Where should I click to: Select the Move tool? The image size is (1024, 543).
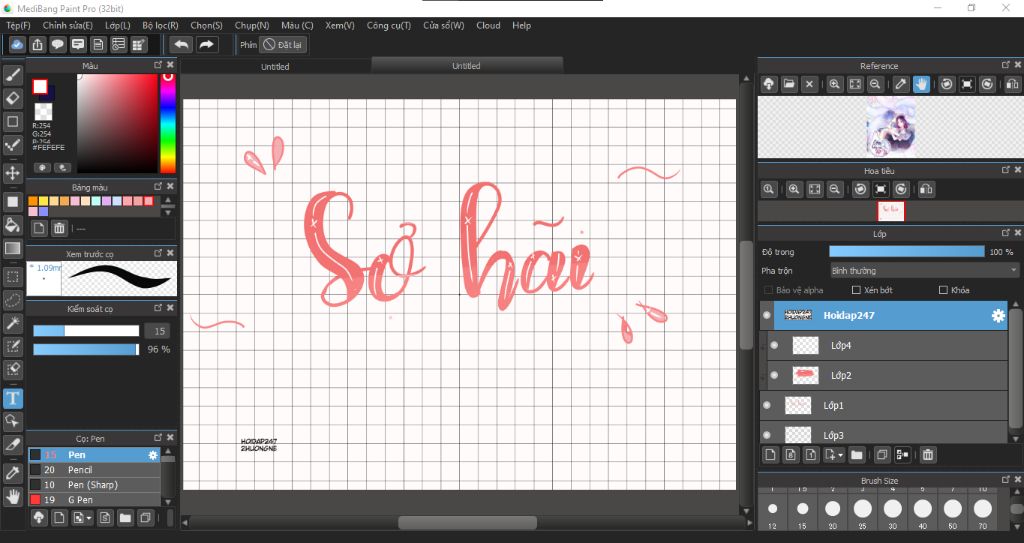[x=12, y=173]
